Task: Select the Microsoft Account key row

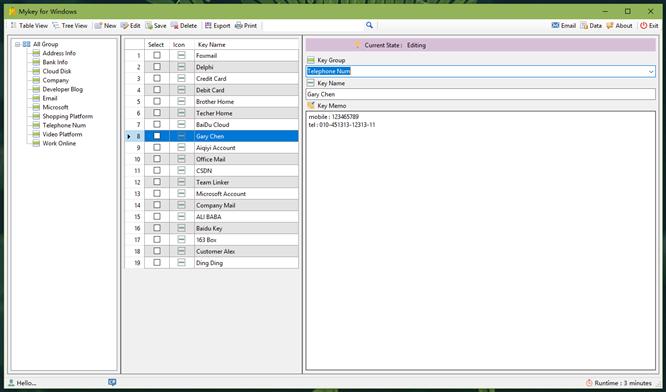Action: (x=246, y=194)
